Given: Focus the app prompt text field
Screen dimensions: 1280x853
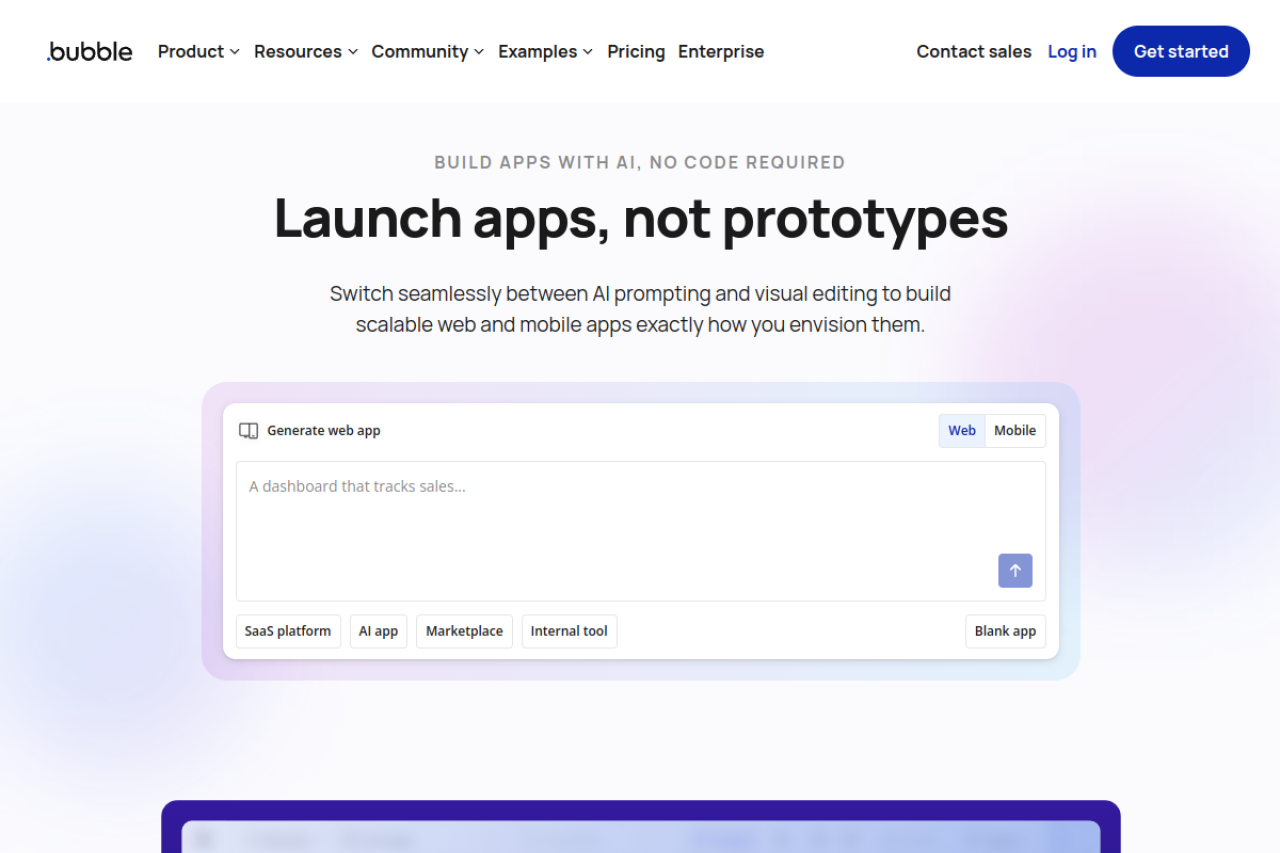Looking at the screenshot, I should point(641,531).
